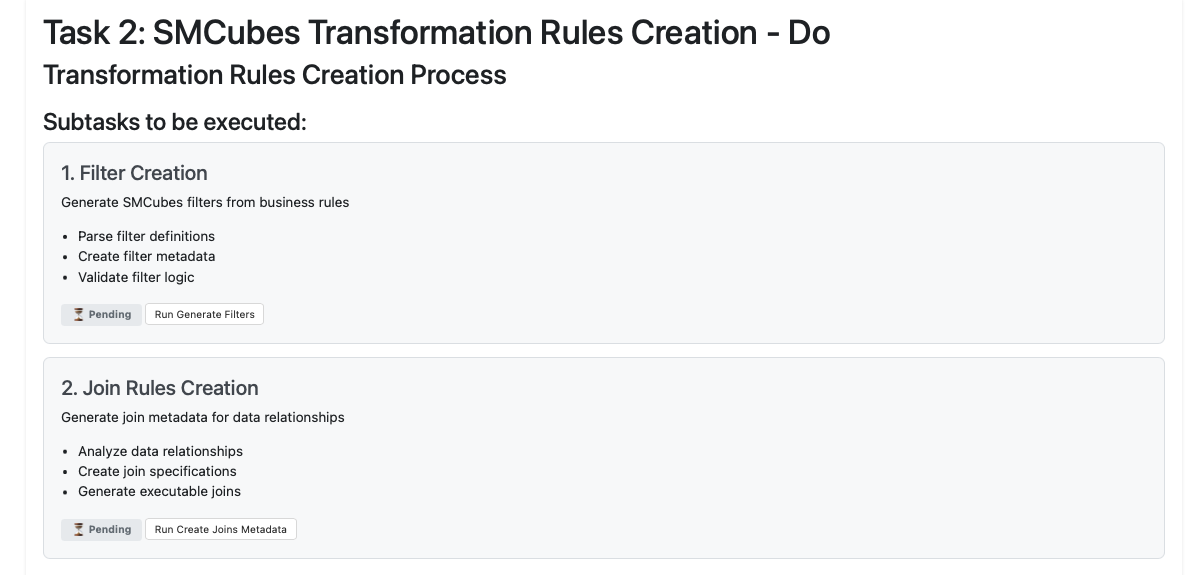Viewport: 1193px width, 575px height.
Task: Click the 'Generate executable joins' bullet item
Action: tap(159, 491)
